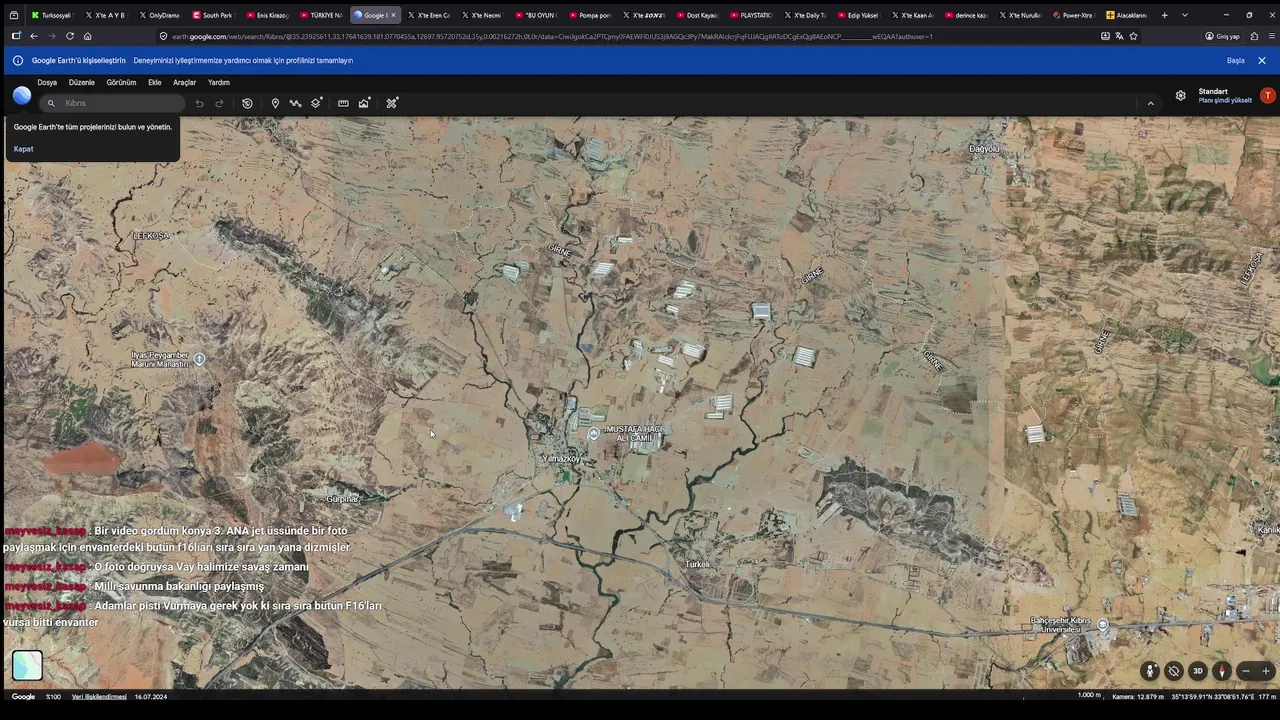1280x720 pixels.
Task: Click the 16.07.2024 imagery date
Action: pyautogui.click(x=151, y=697)
